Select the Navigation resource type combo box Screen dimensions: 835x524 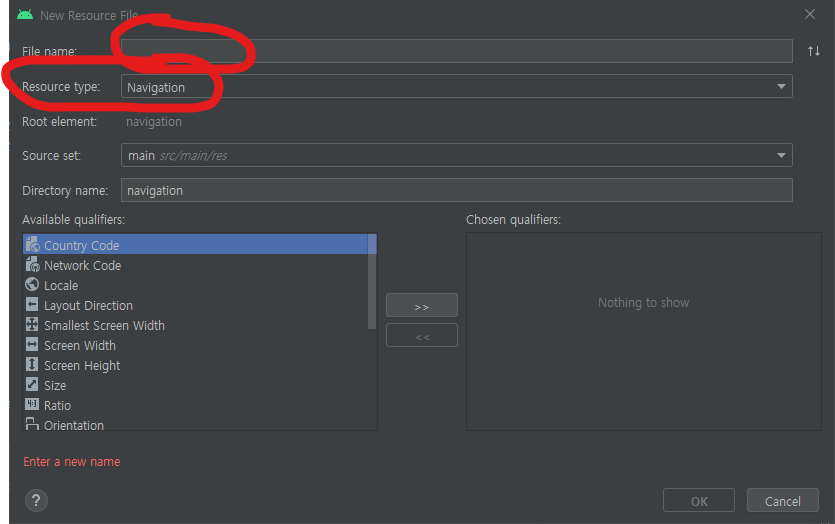tap(456, 86)
